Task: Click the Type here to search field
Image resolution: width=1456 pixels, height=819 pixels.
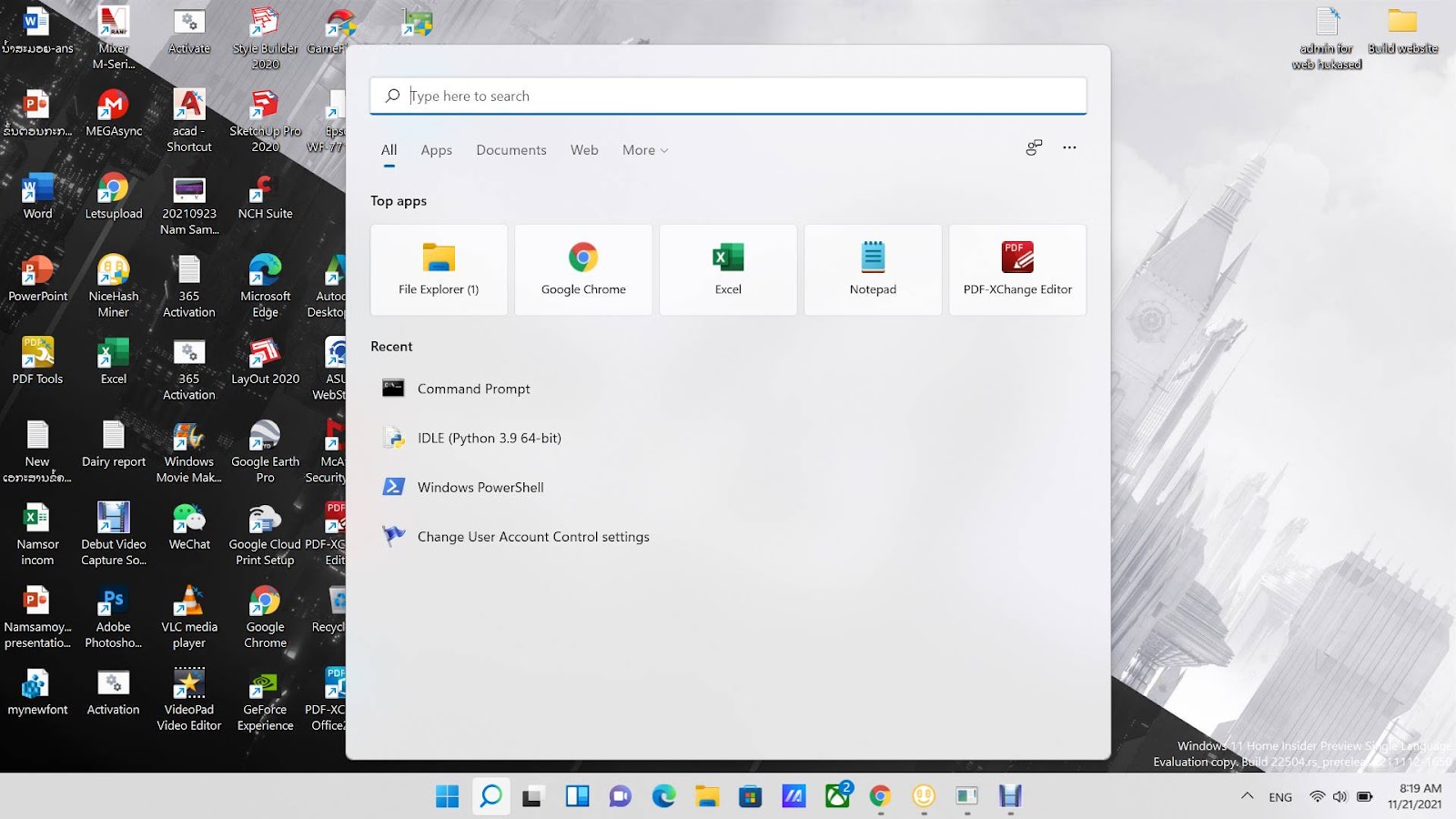Action: click(728, 96)
